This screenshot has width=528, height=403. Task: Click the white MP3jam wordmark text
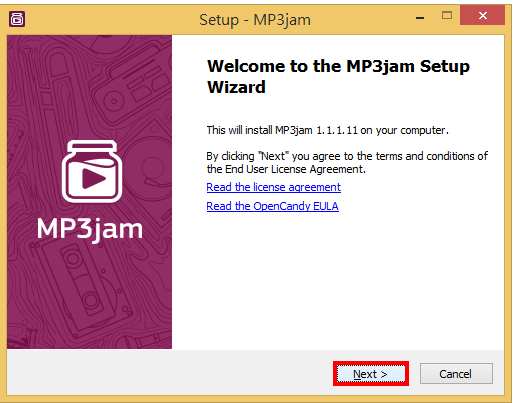point(90,229)
